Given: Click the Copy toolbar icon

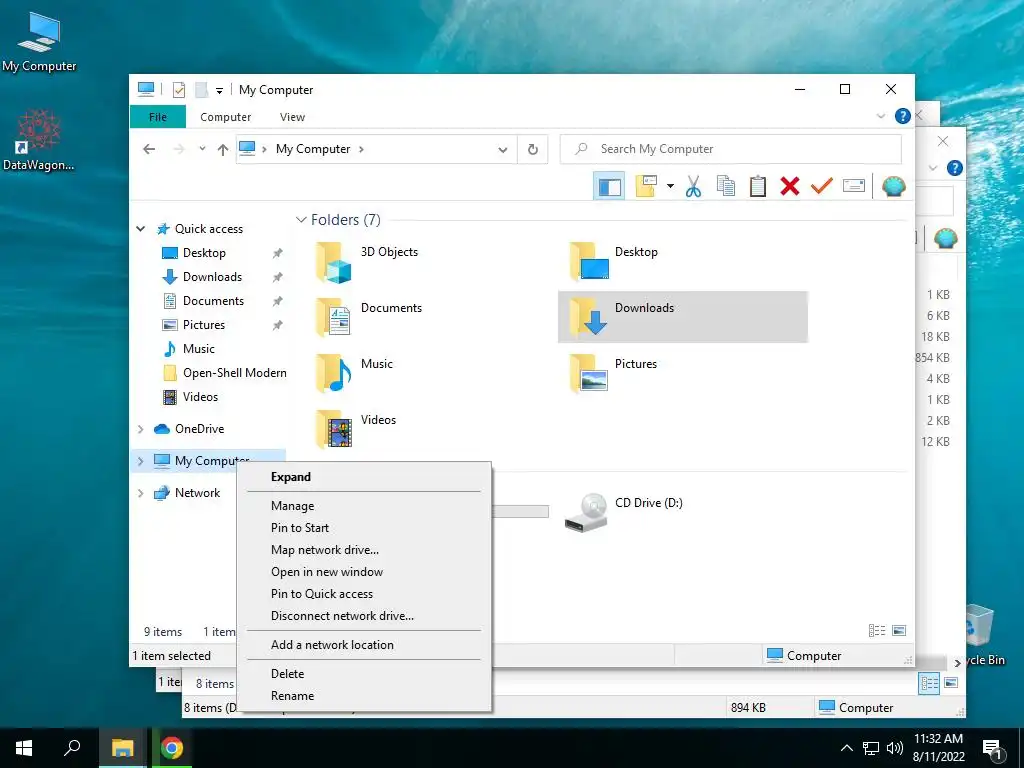Looking at the screenshot, I should click(726, 186).
